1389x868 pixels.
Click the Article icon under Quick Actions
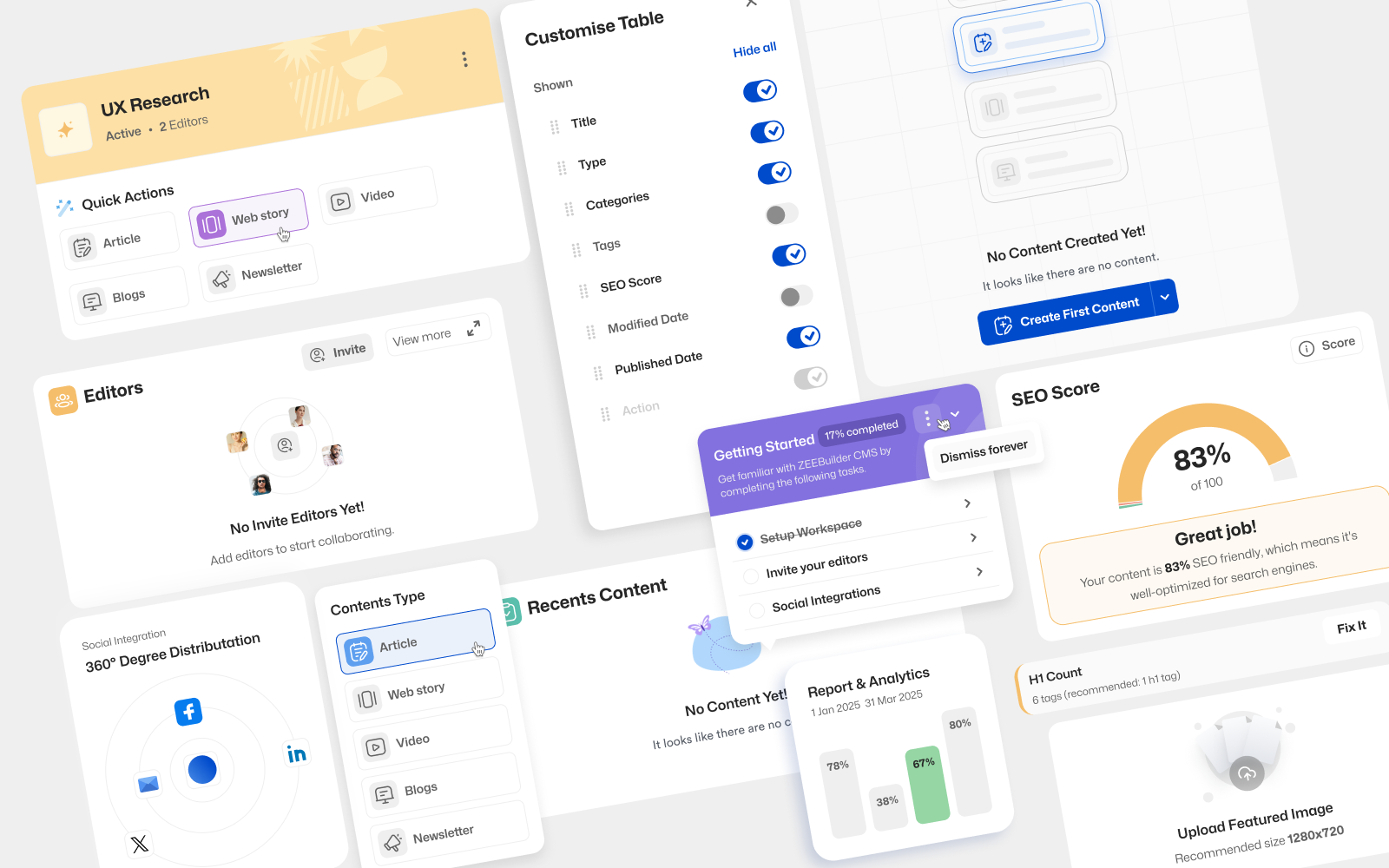(82, 245)
